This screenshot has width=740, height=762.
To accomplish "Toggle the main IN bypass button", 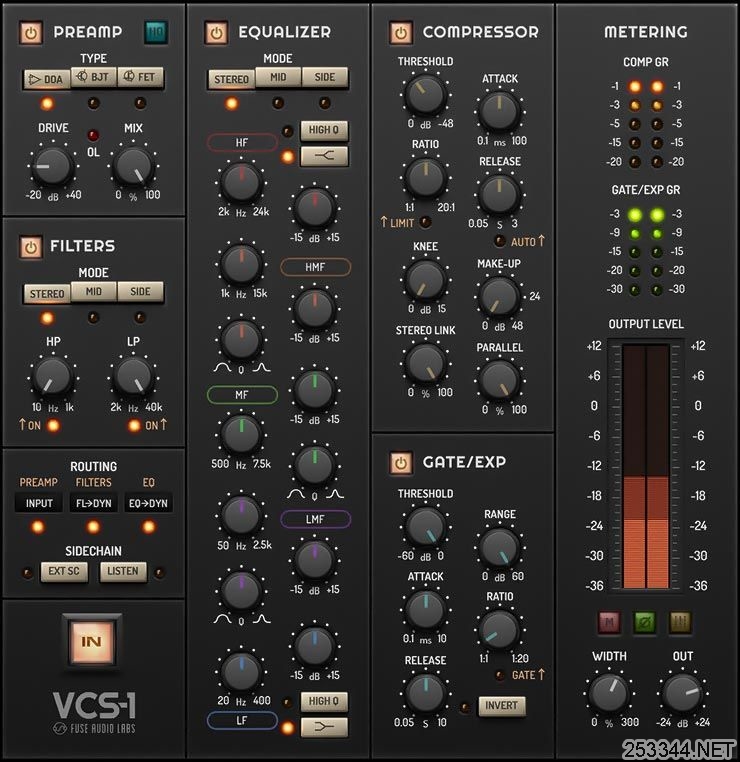I will [92, 641].
